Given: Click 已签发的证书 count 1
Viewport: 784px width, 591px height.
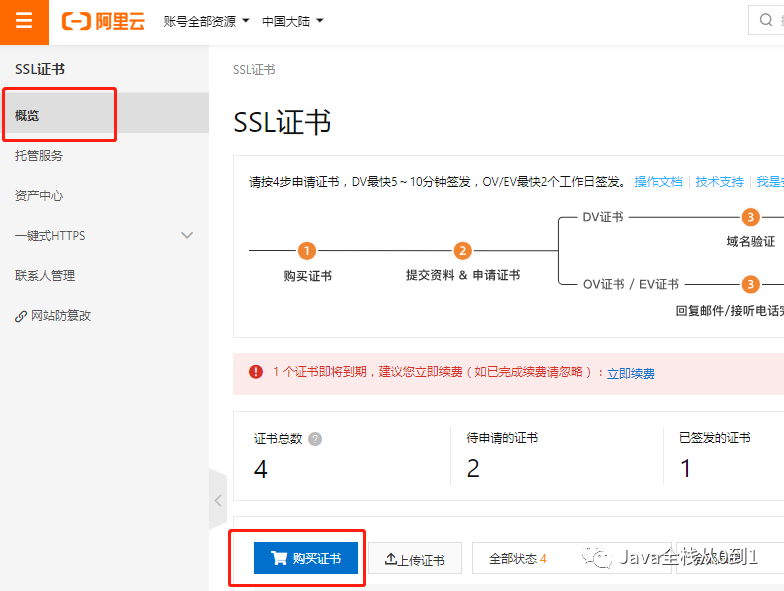Looking at the screenshot, I should [686, 468].
